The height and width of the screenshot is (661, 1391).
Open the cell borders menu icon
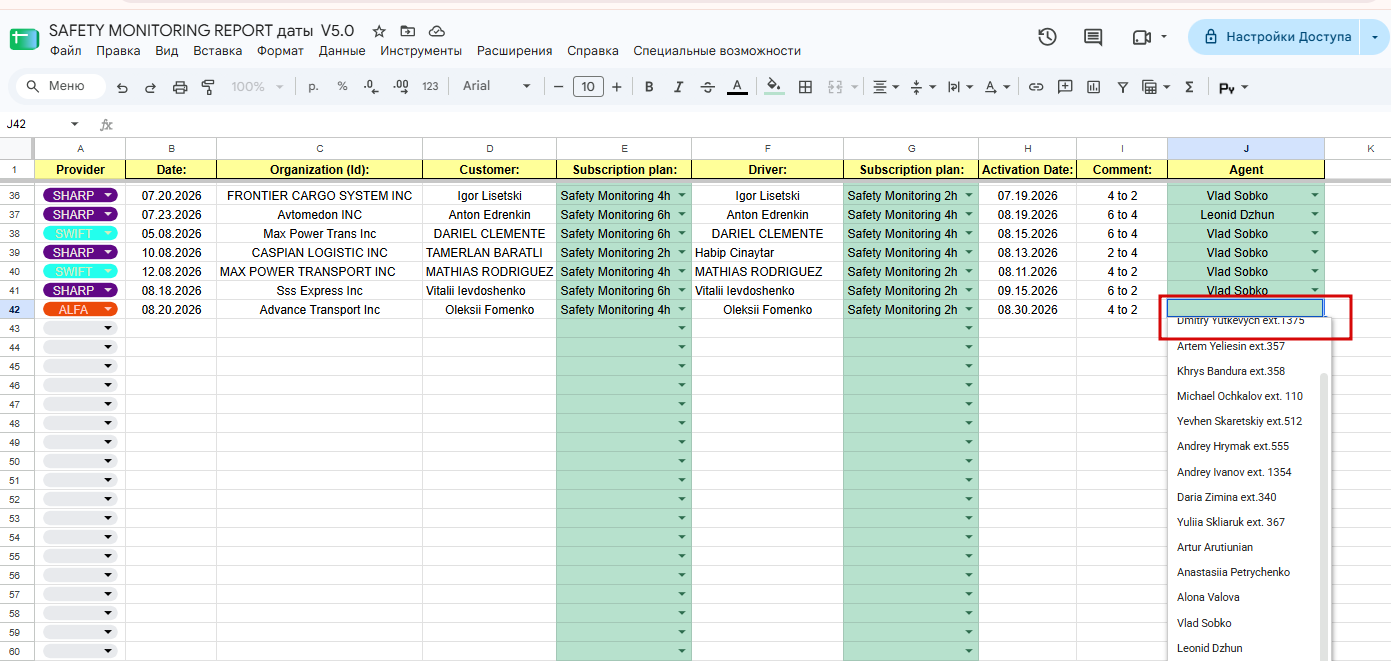[805, 87]
